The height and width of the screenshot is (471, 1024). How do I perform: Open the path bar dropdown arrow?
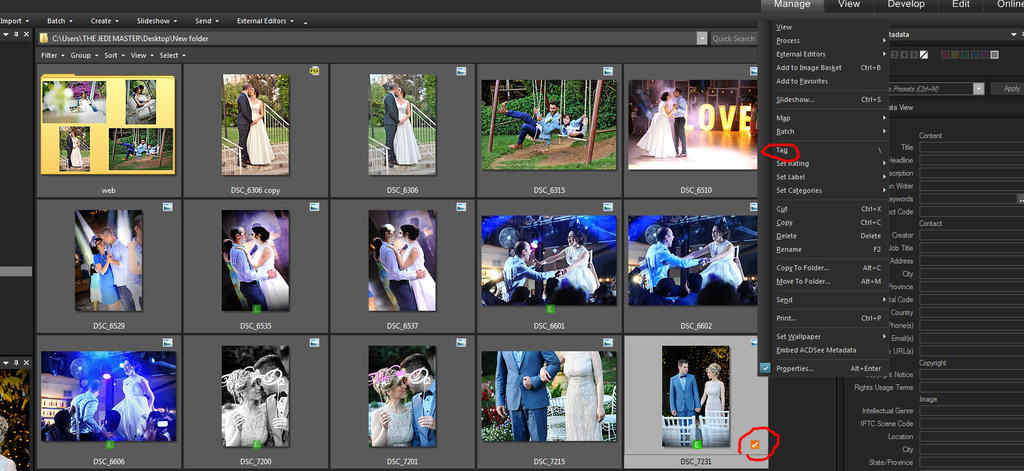702,38
